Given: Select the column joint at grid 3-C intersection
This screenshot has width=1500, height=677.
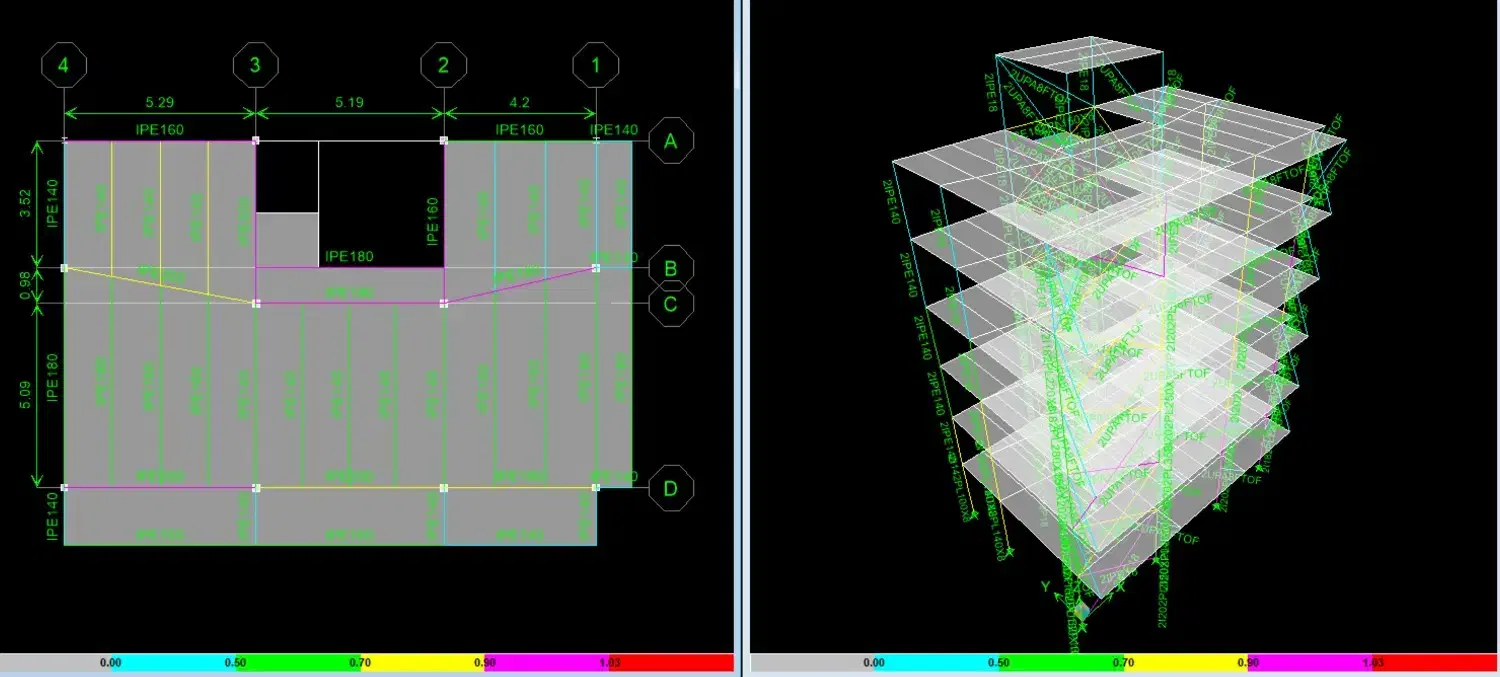Looking at the screenshot, I should (x=256, y=303).
